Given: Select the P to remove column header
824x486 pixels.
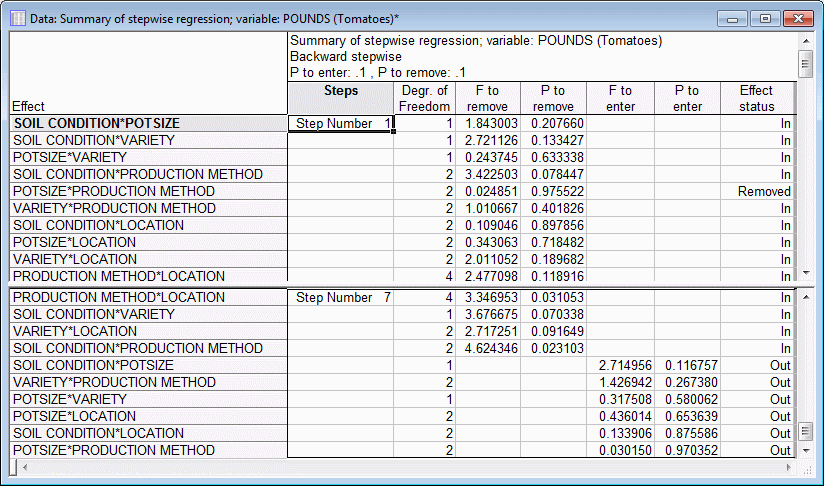Looking at the screenshot, I should (x=553, y=98).
